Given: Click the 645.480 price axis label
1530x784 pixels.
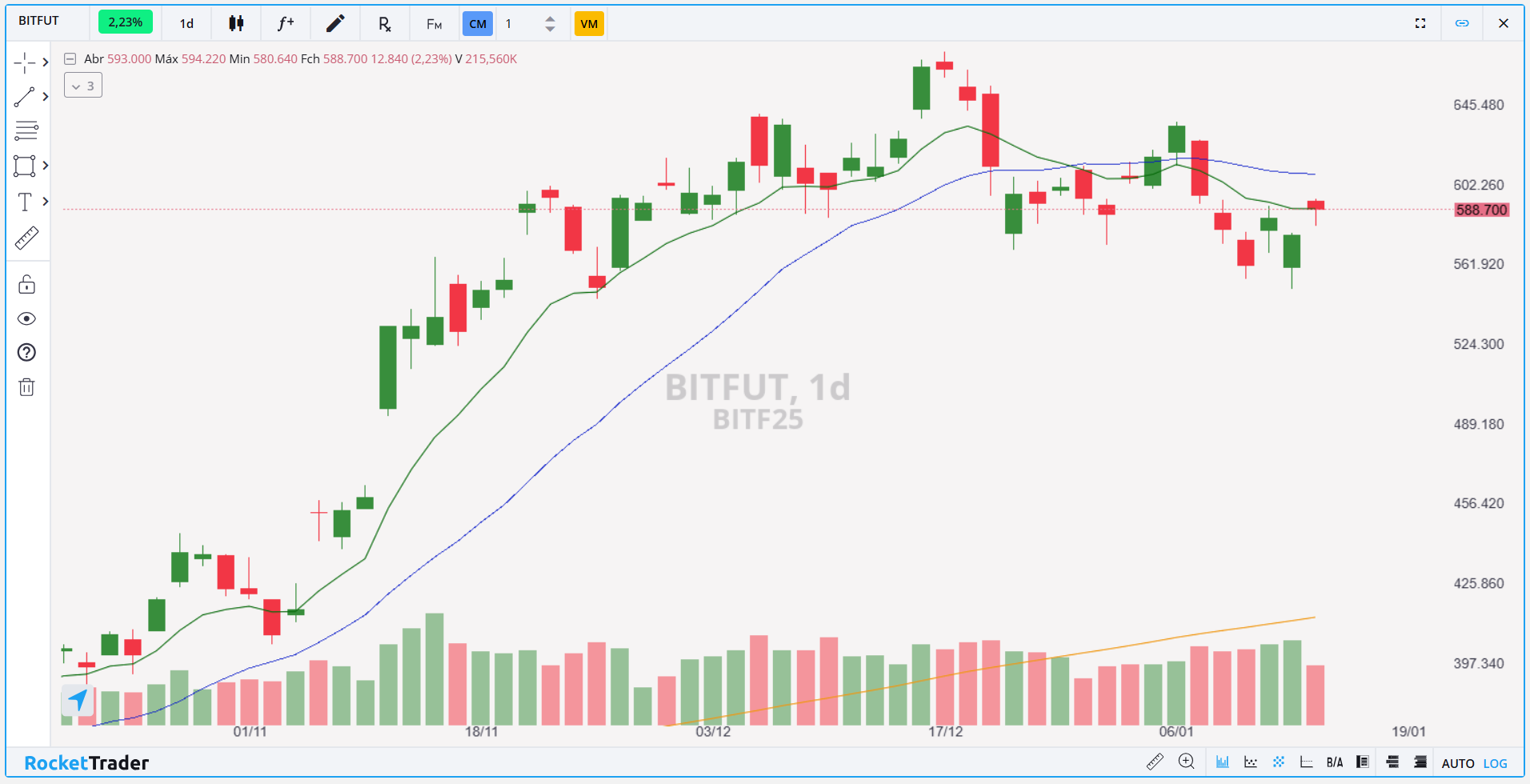Looking at the screenshot, I should [x=1479, y=105].
